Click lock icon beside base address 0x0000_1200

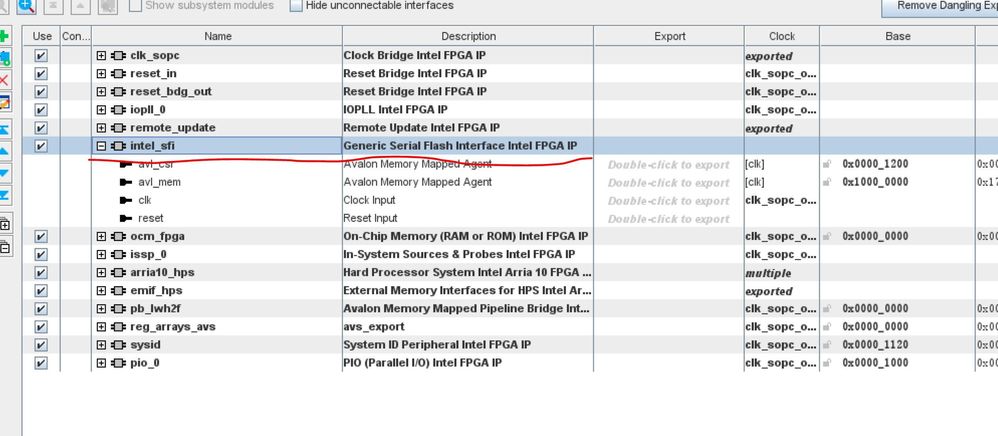coord(827,165)
